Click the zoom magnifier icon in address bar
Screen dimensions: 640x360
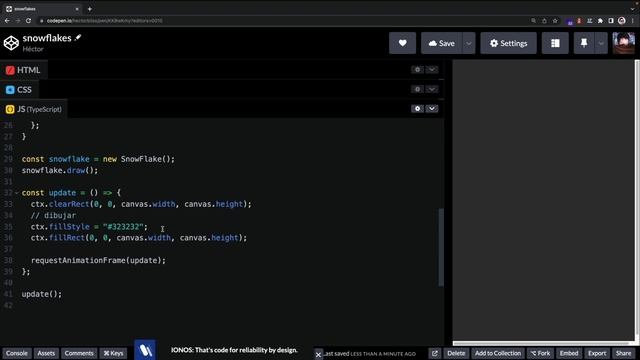click(533, 20)
